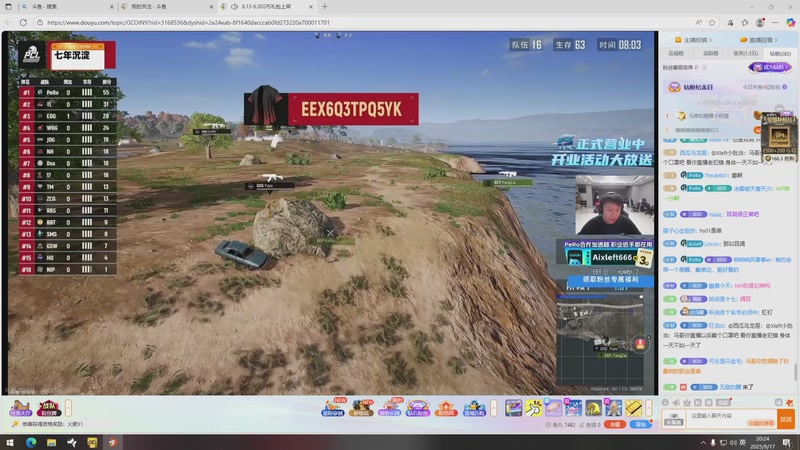Open the read aloud icon in address bar
Screen dimensions: 800x450
tap(698, 22)
